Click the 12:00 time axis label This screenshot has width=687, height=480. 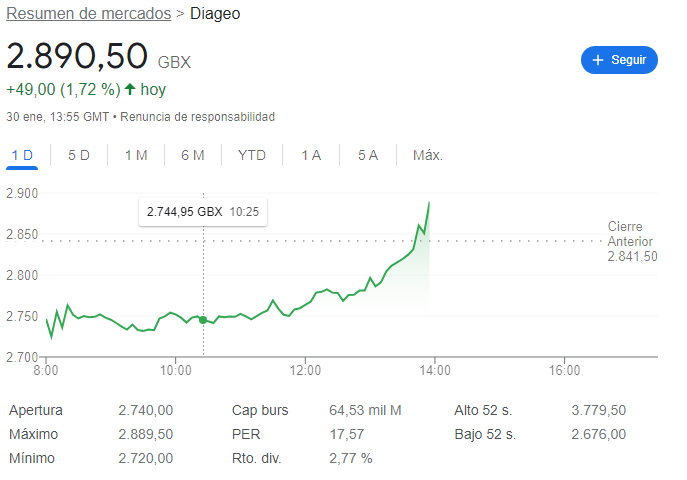[x=305, y=371]
